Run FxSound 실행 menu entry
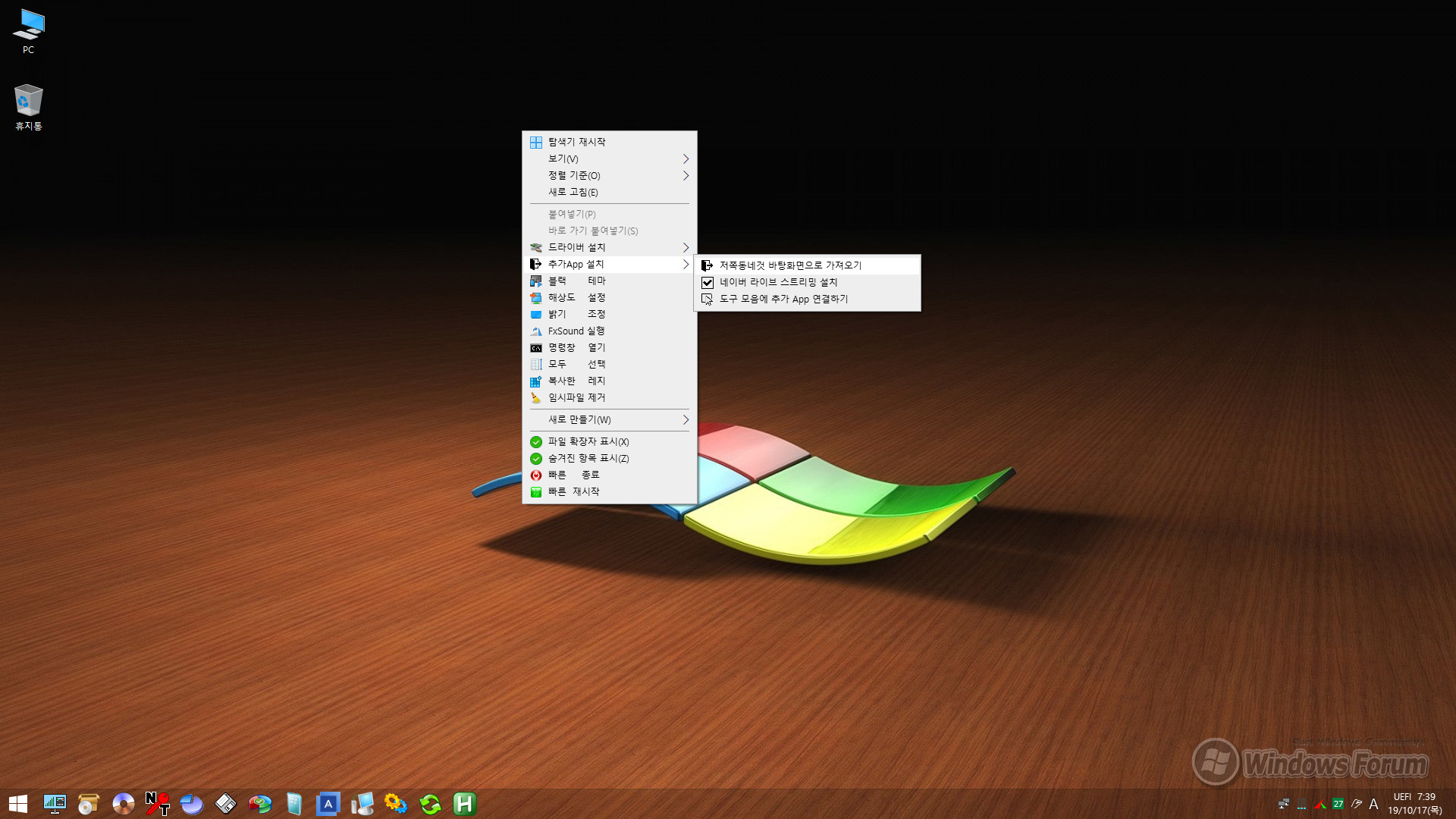Screen dimensions: 1456x819 pyautogui.click(x=609, y=331)
